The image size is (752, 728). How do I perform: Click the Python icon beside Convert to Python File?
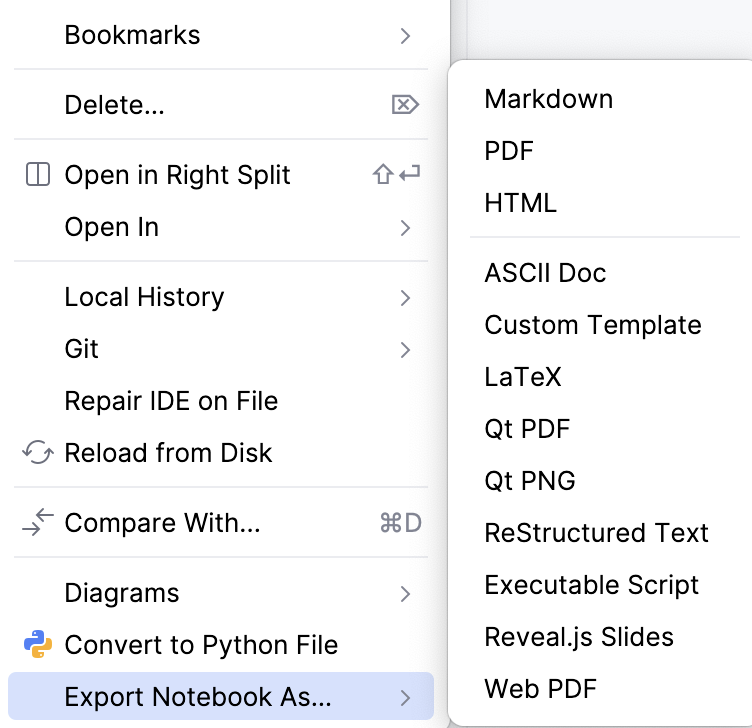point(37,645)
